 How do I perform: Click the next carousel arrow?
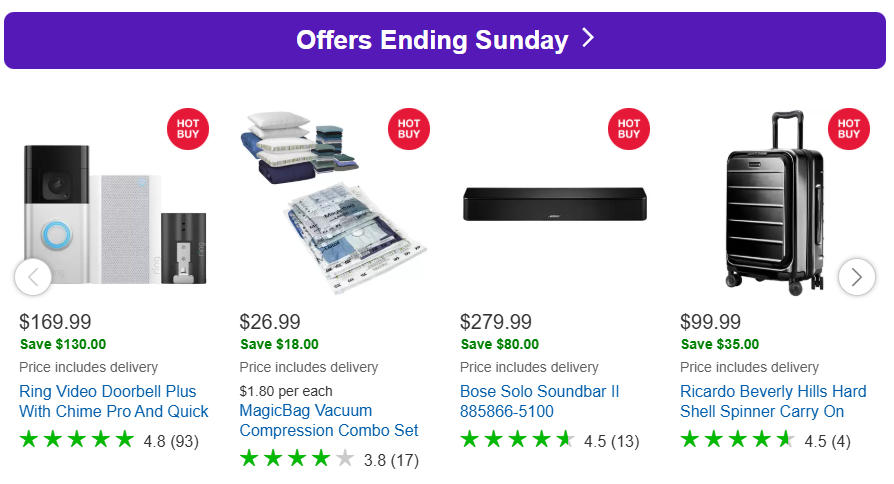[x=856, y=276]
